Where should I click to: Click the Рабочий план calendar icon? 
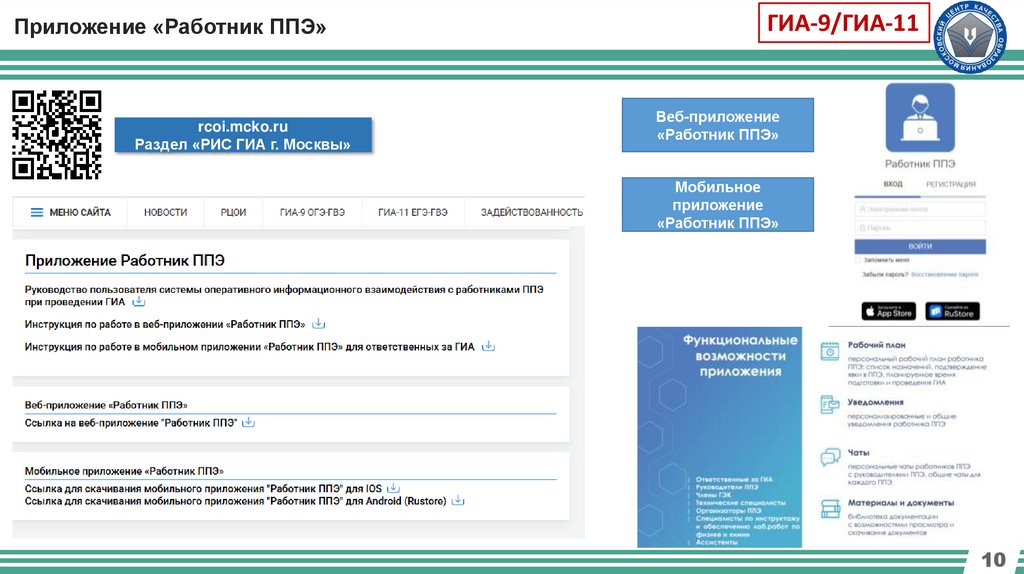pos(830,351)
